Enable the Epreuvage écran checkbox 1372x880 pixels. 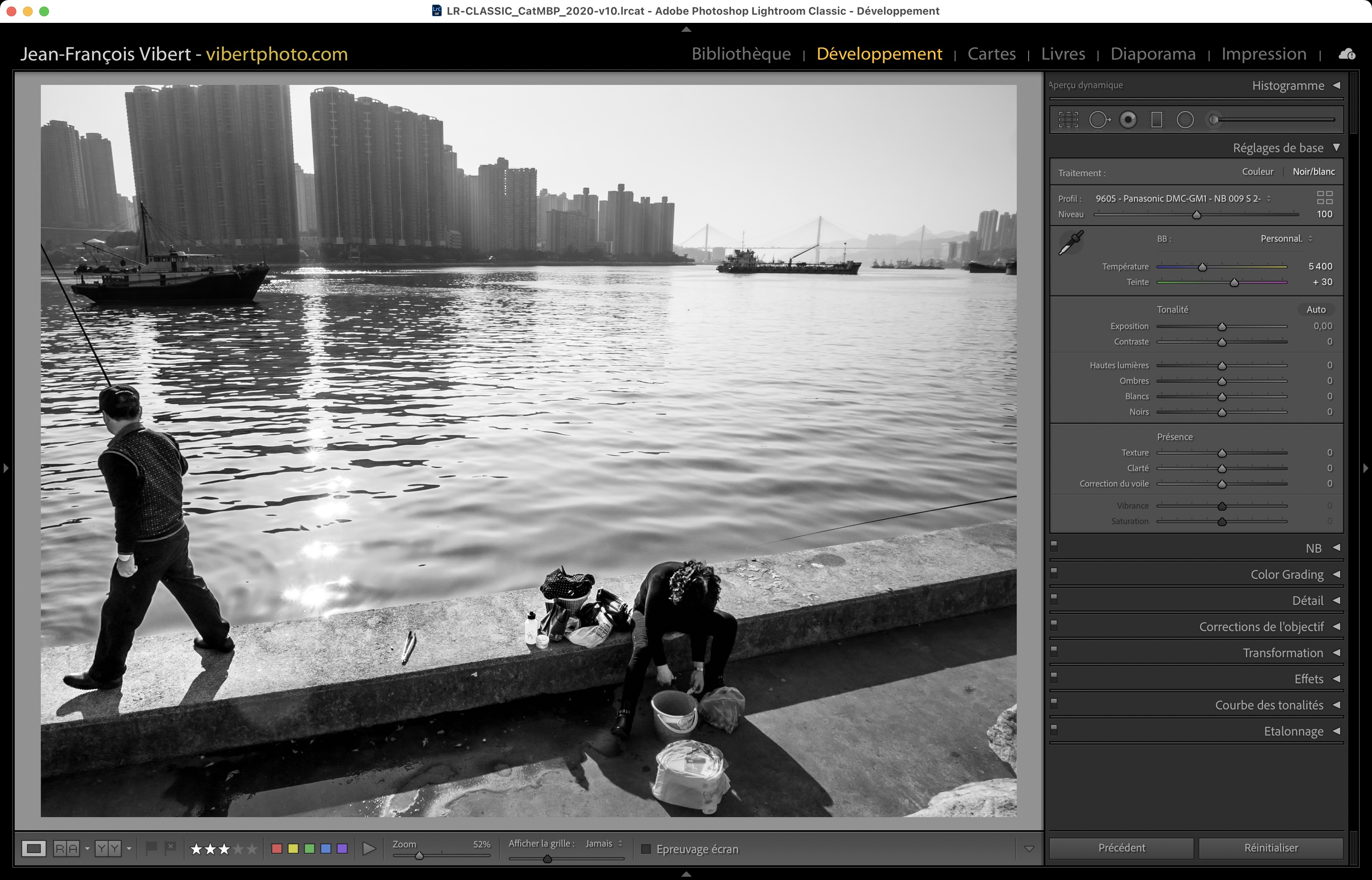pyautogui.click(x=646, y=849)
